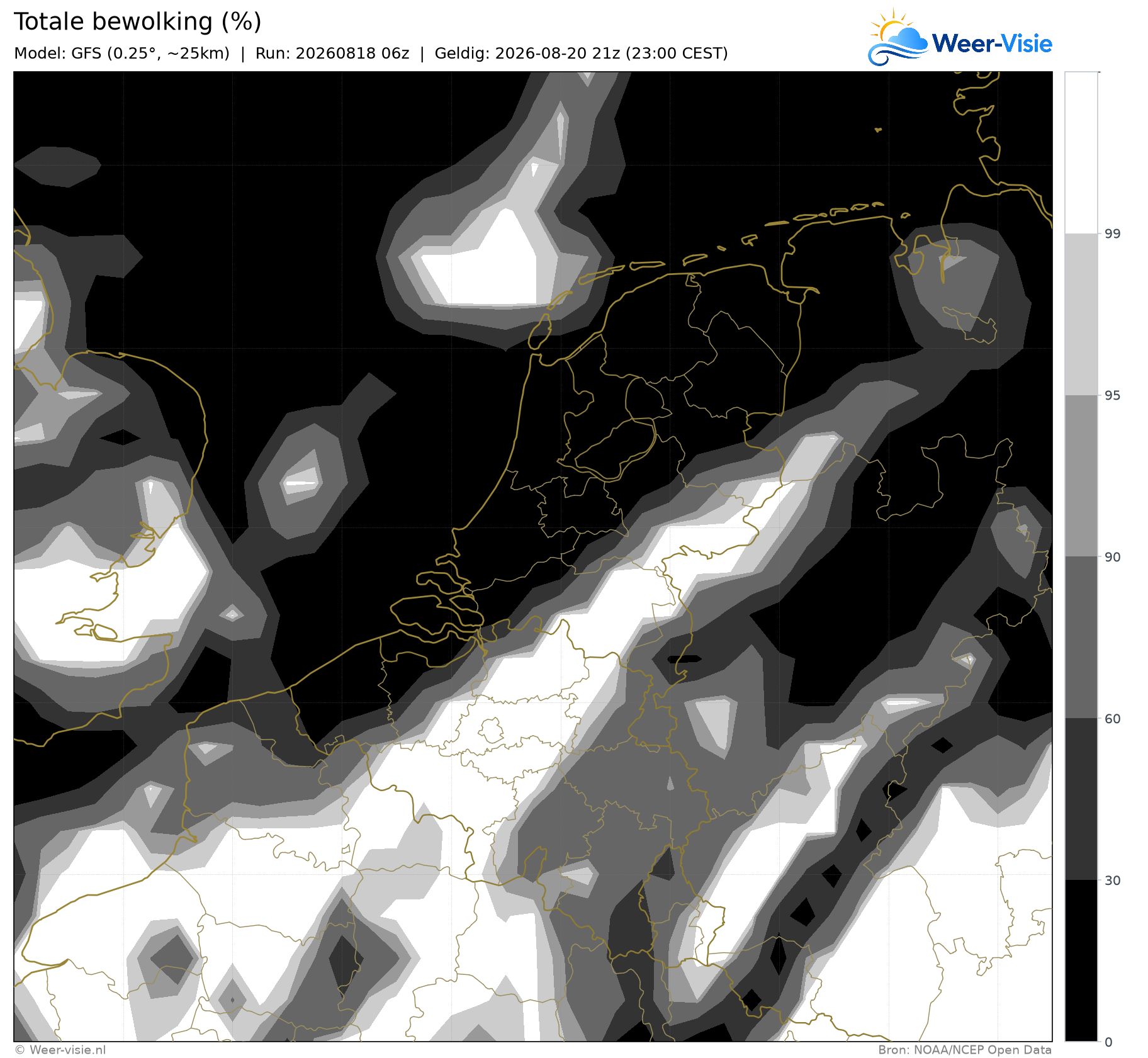Select the black 0-30% colorbar segment
The width and height of the screenshot is (1148, 1058).
click(x=1081, y=960)
